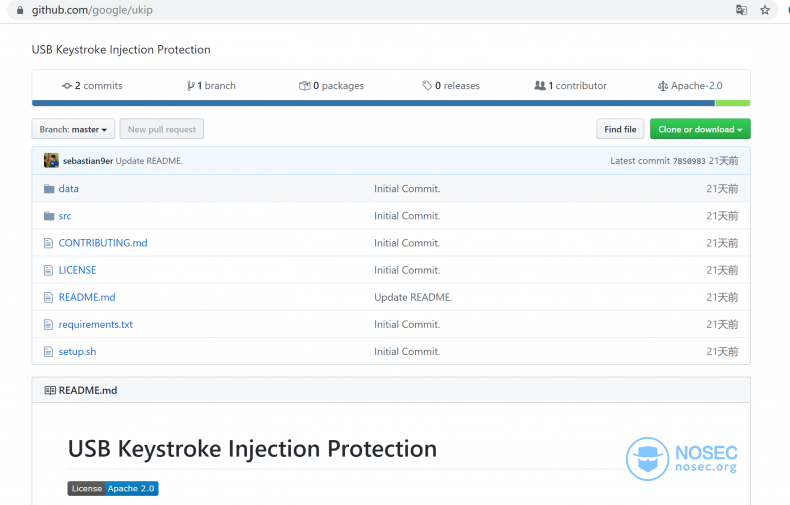This screenshot has width=790, height=505.
Task: View the 1 branch list
Action: [211, 86]
